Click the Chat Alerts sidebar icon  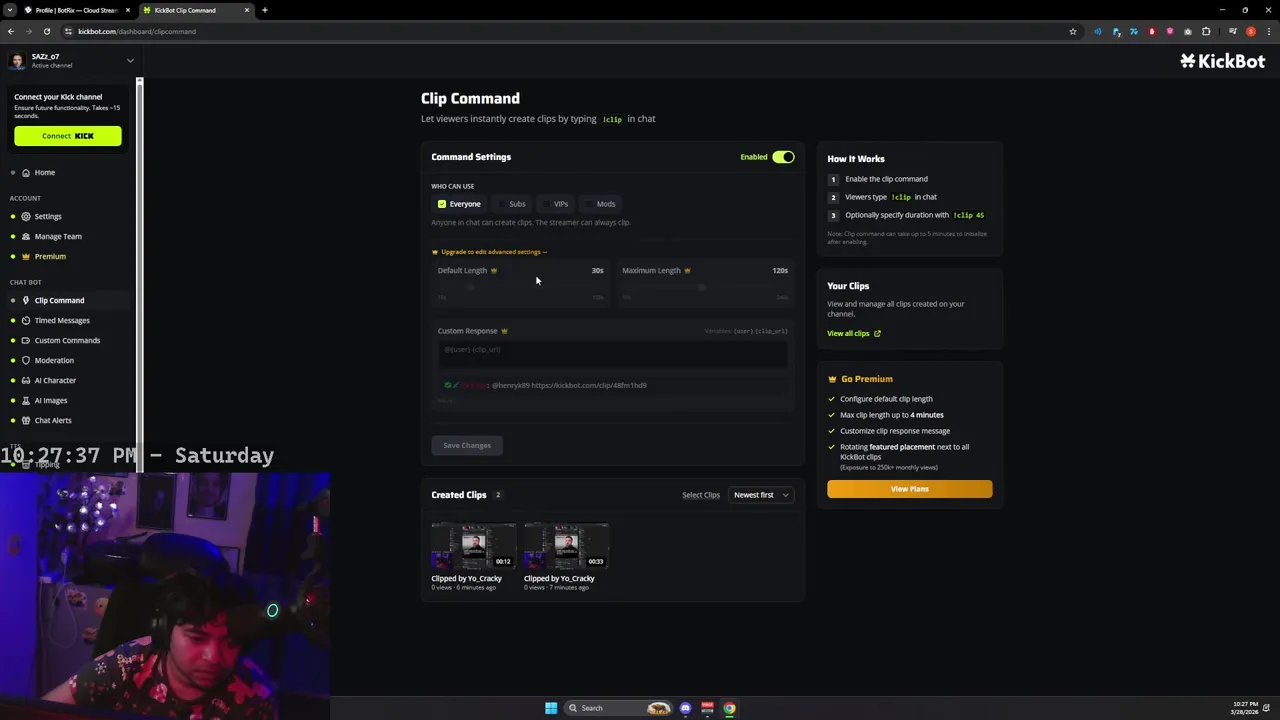[x=26, y=421]
